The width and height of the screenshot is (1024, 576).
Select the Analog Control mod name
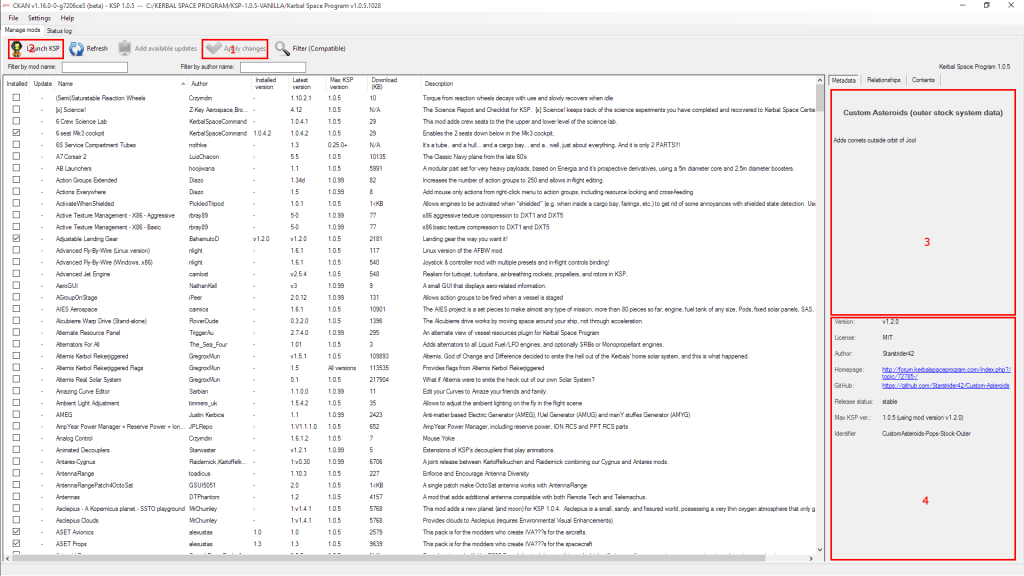[x=74, y=438]
